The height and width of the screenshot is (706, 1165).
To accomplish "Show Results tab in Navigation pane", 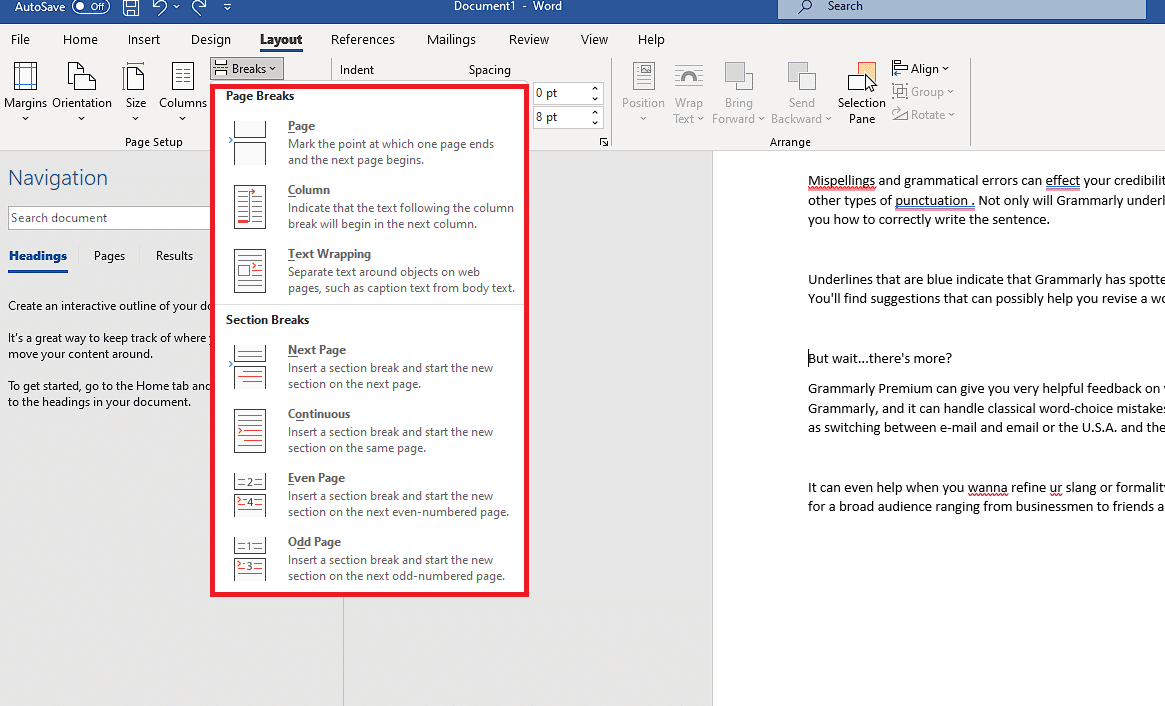I will click(x=174, y=256).
